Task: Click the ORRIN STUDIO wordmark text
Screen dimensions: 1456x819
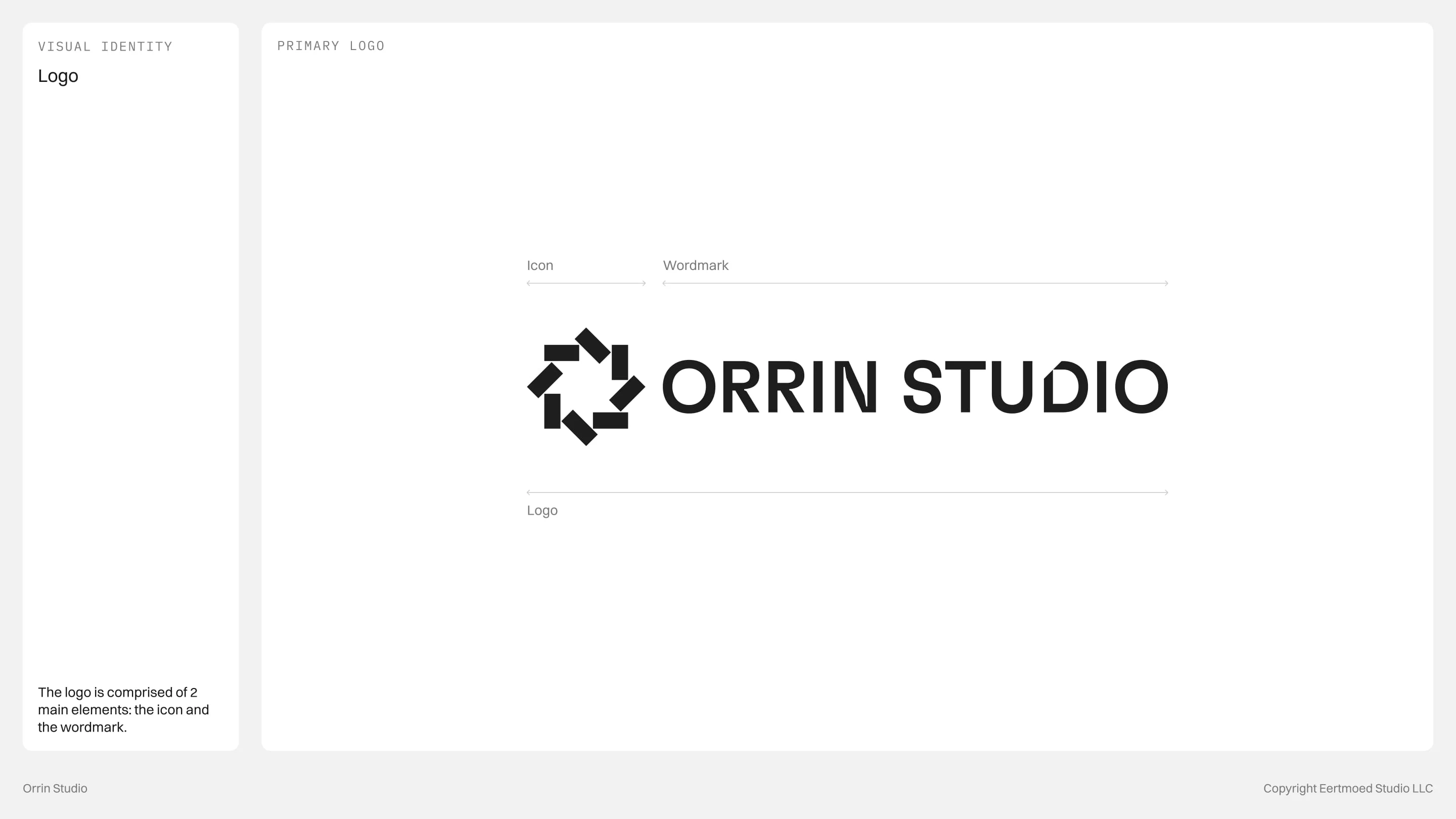Action: (915, 387)
